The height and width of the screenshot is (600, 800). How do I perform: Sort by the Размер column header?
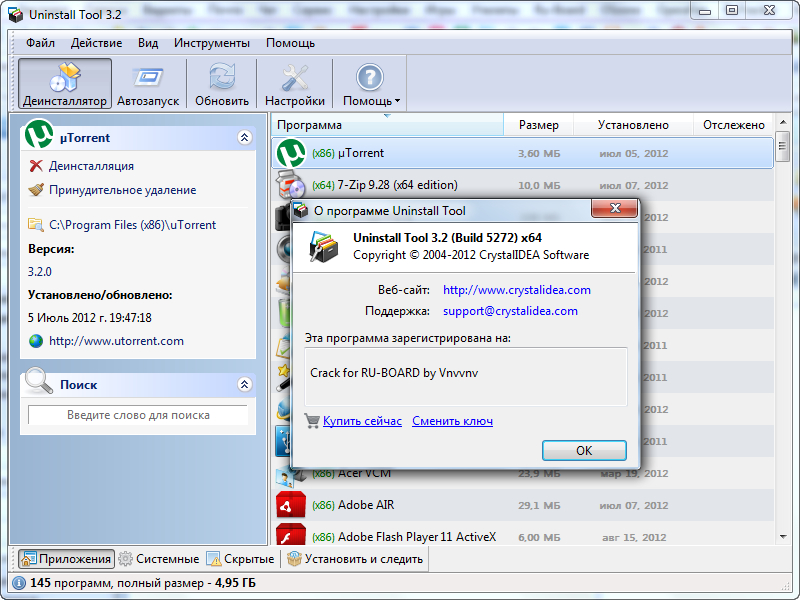[x=539, y=125]
